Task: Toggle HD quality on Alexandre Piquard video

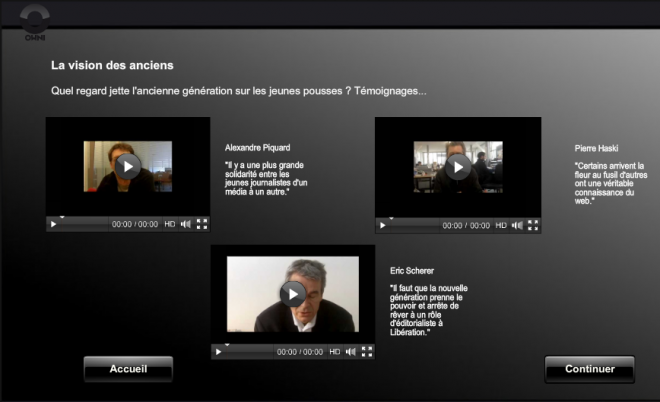Action: click(x=169, y=225)
